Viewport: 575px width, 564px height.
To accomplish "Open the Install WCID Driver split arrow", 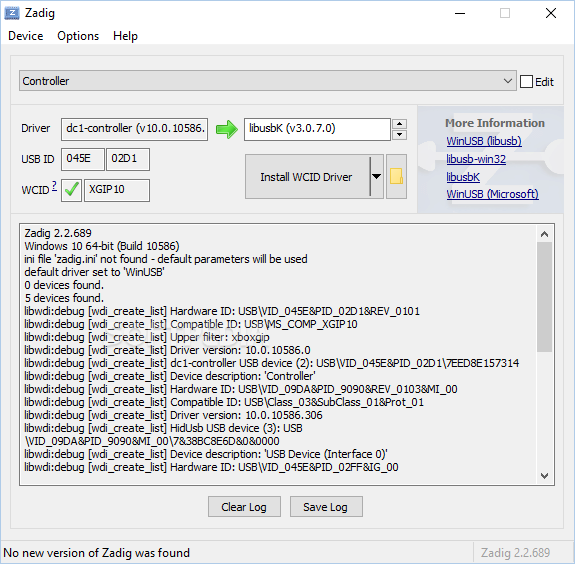I will coord(376,176).
